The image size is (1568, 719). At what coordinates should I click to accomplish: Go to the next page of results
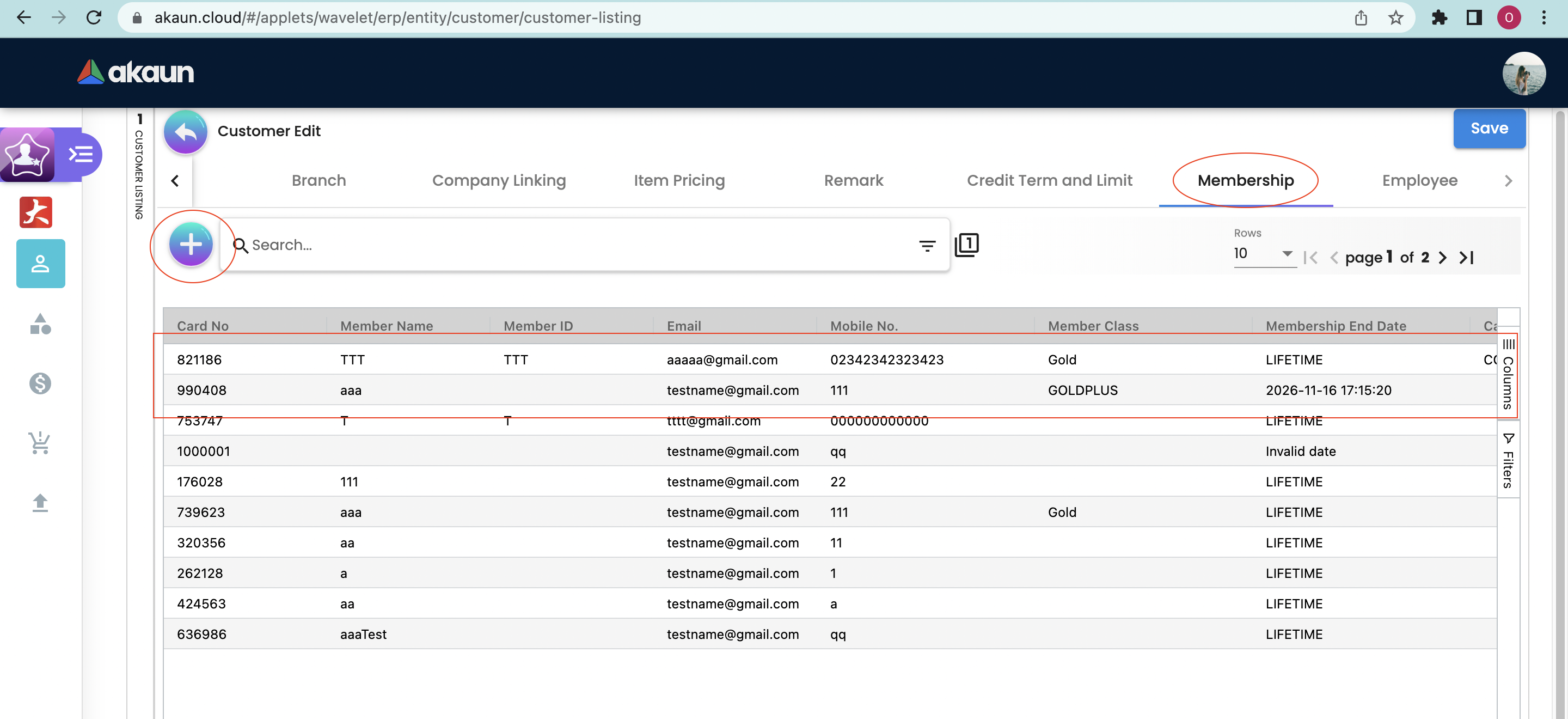pyautogui.click(x=1442, y=258)
